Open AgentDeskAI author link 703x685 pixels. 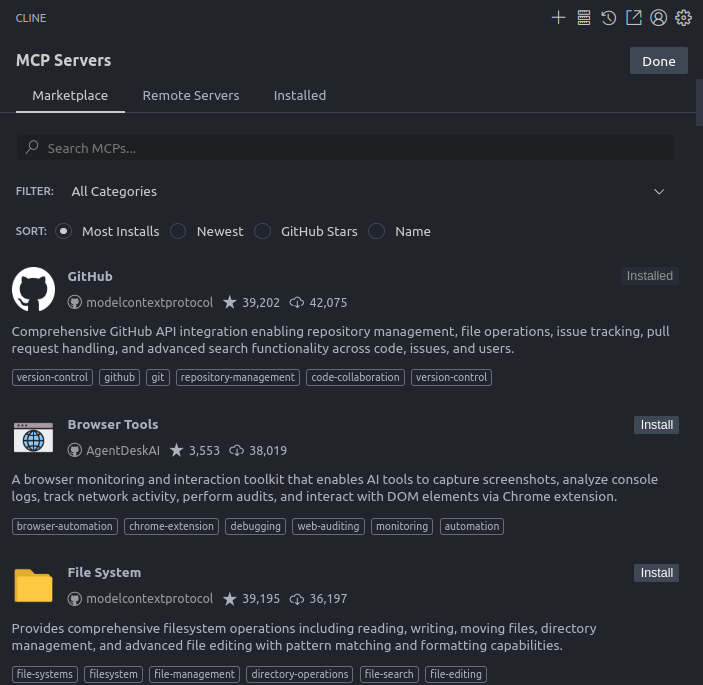[123, 451]
